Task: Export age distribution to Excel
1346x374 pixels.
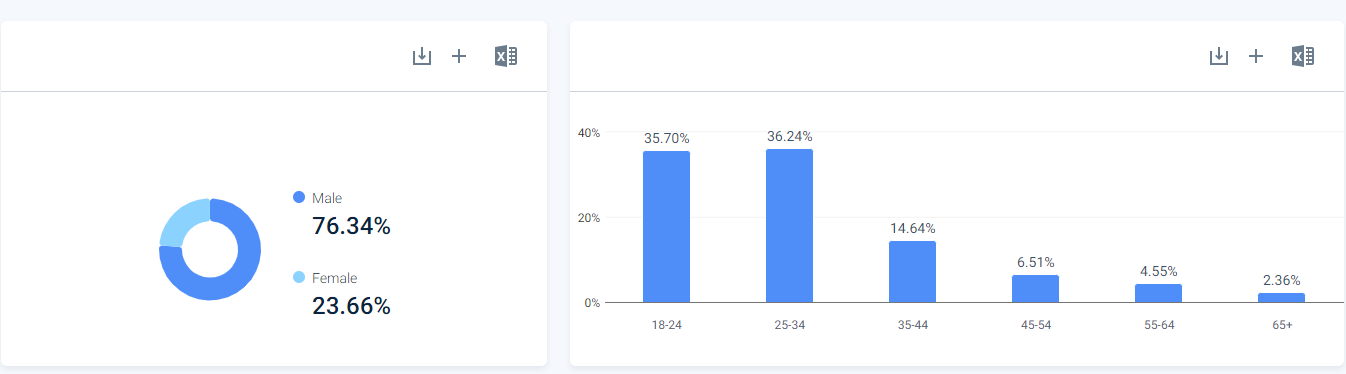Action: tap(1303, 56)
